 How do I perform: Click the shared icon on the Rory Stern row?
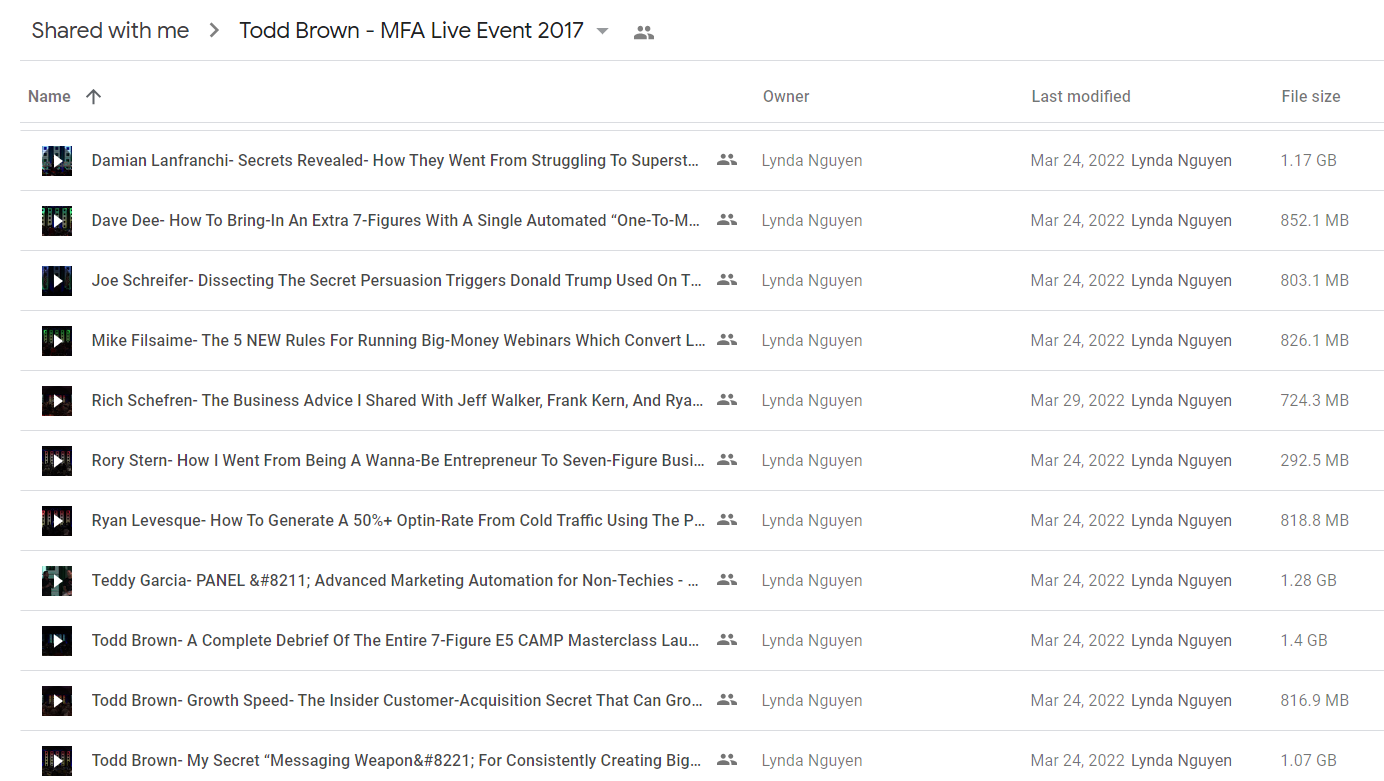pyautogui.click(x=727, y=460)
